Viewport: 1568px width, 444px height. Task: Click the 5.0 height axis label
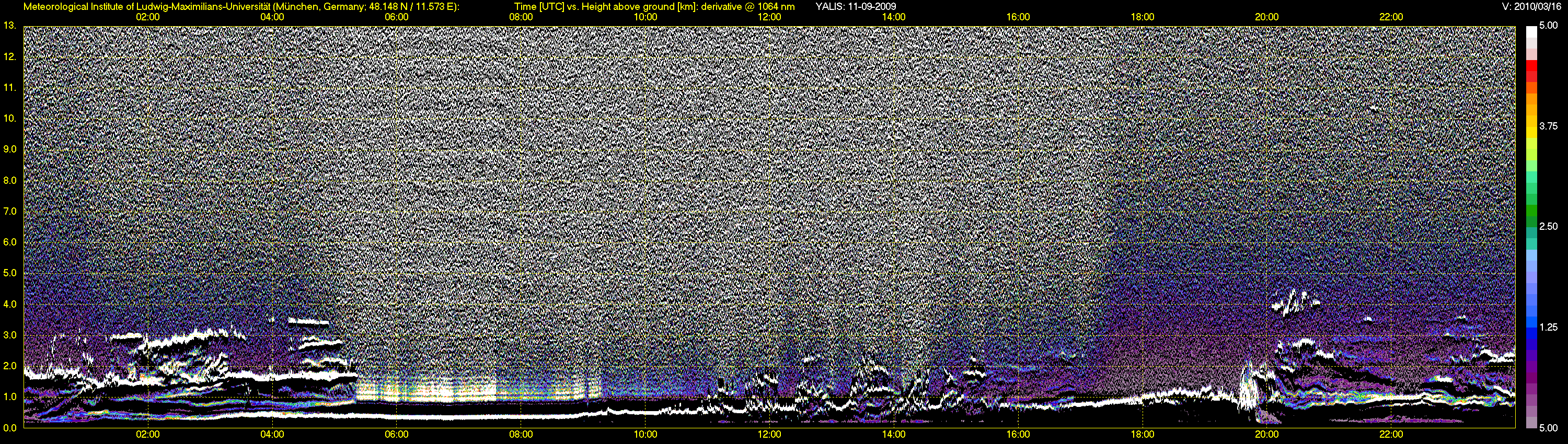click(10, 273)
